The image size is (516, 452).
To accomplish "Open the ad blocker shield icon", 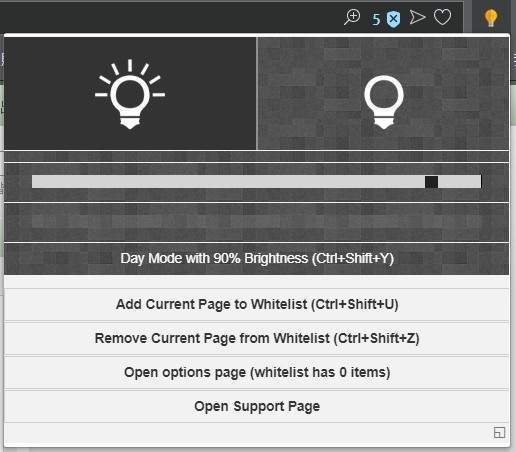I will tap(393, 19).
